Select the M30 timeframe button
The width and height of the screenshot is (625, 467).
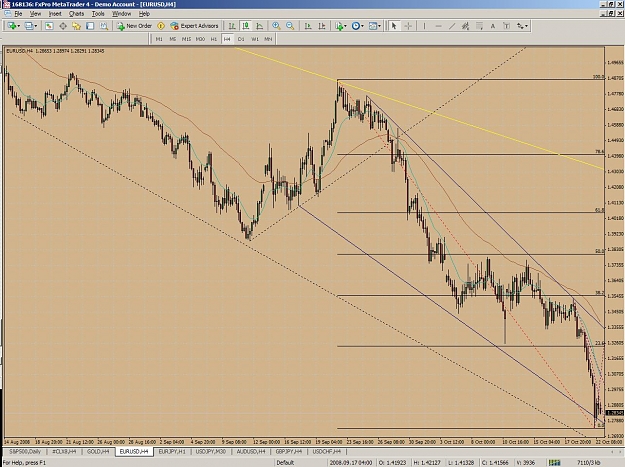[x=200, y=39]
